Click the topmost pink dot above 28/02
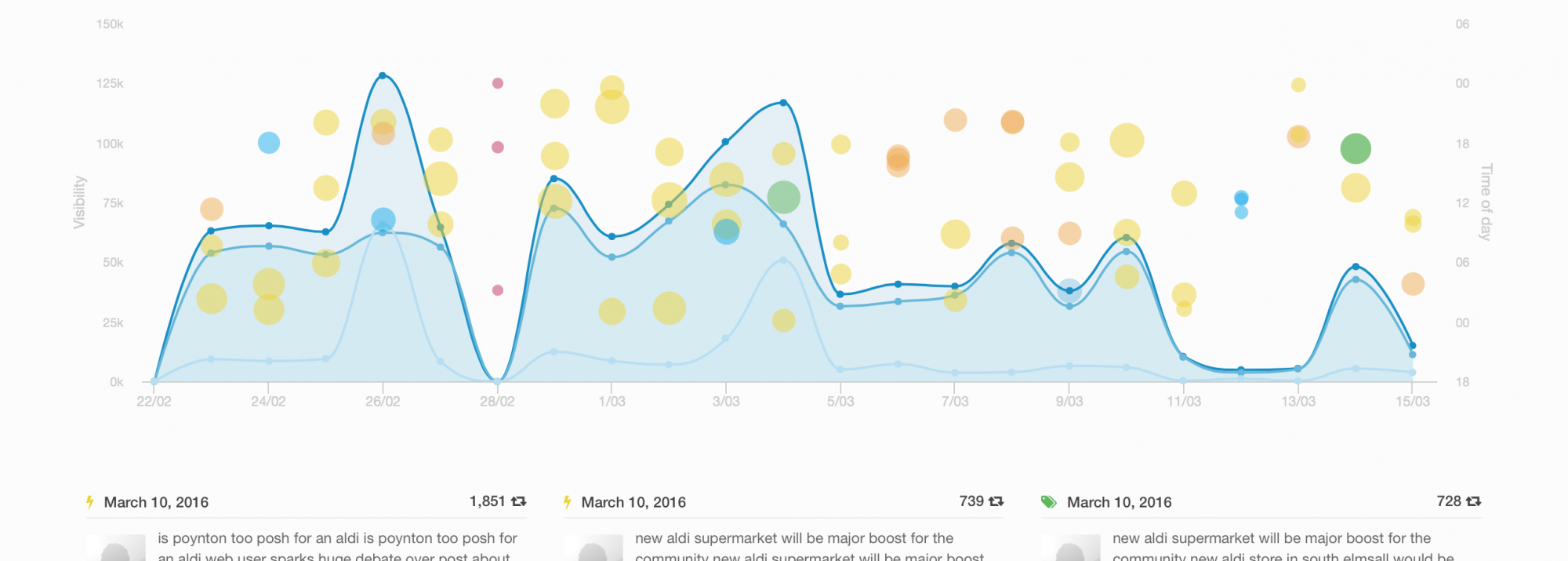 [497, 83]
